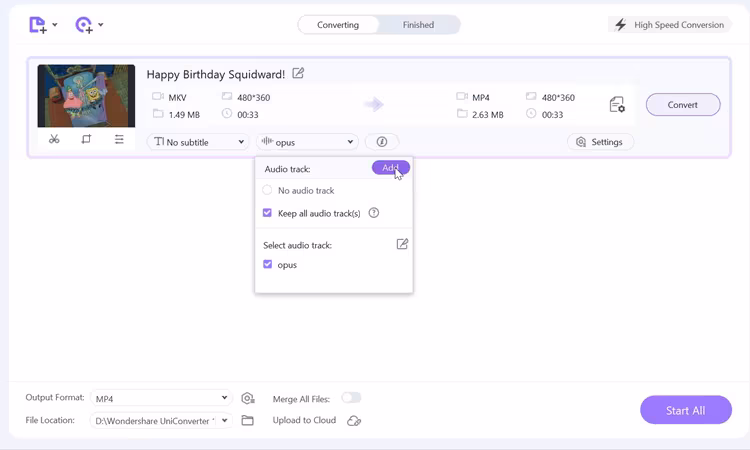Image resolution: width=750 pixels, height=450 pixels.
Task: Click the Happy Birthday Squidward video thumbnail
Action: click(x=86, y=96)
